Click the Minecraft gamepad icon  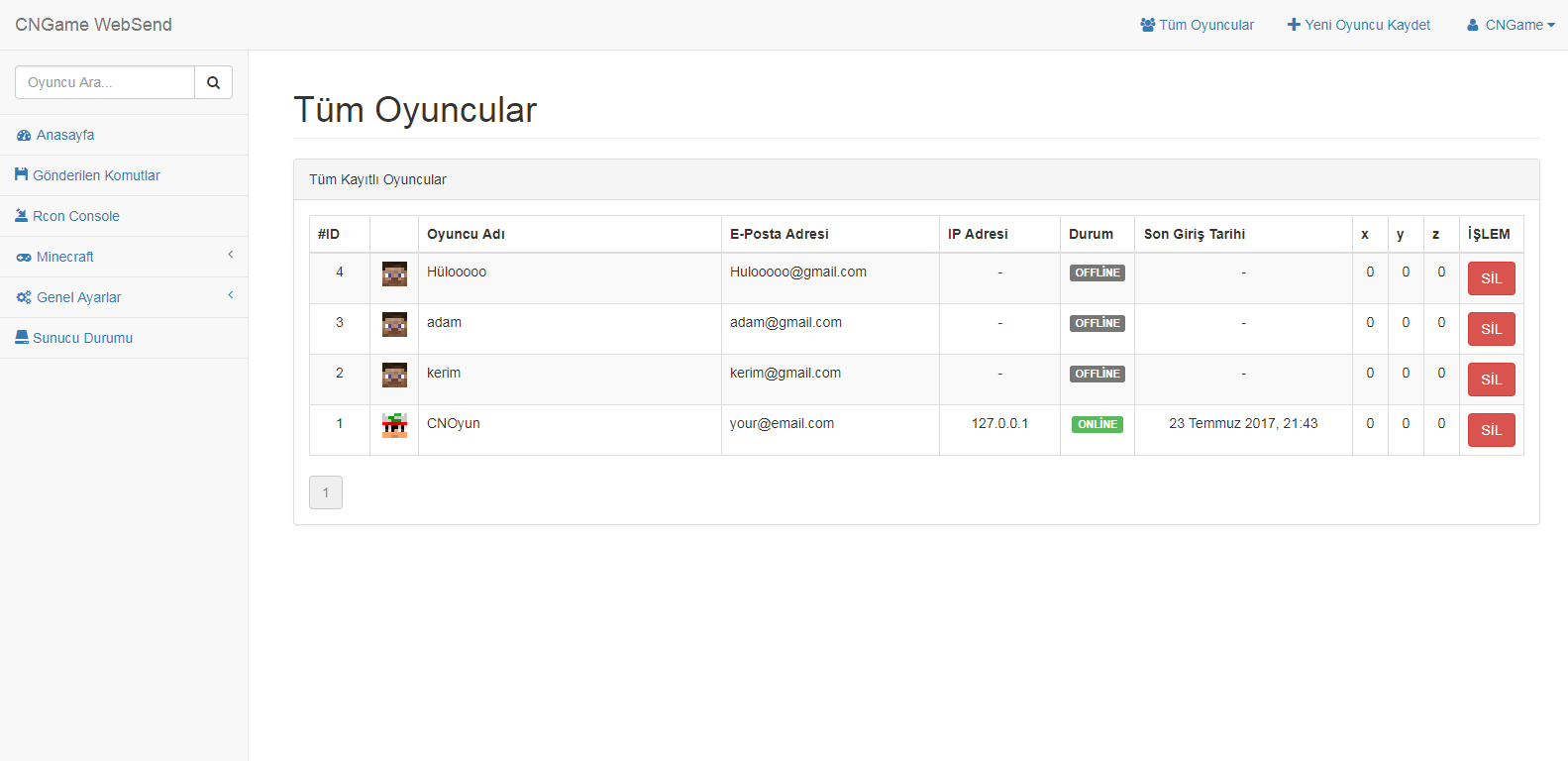coord(24,258)
